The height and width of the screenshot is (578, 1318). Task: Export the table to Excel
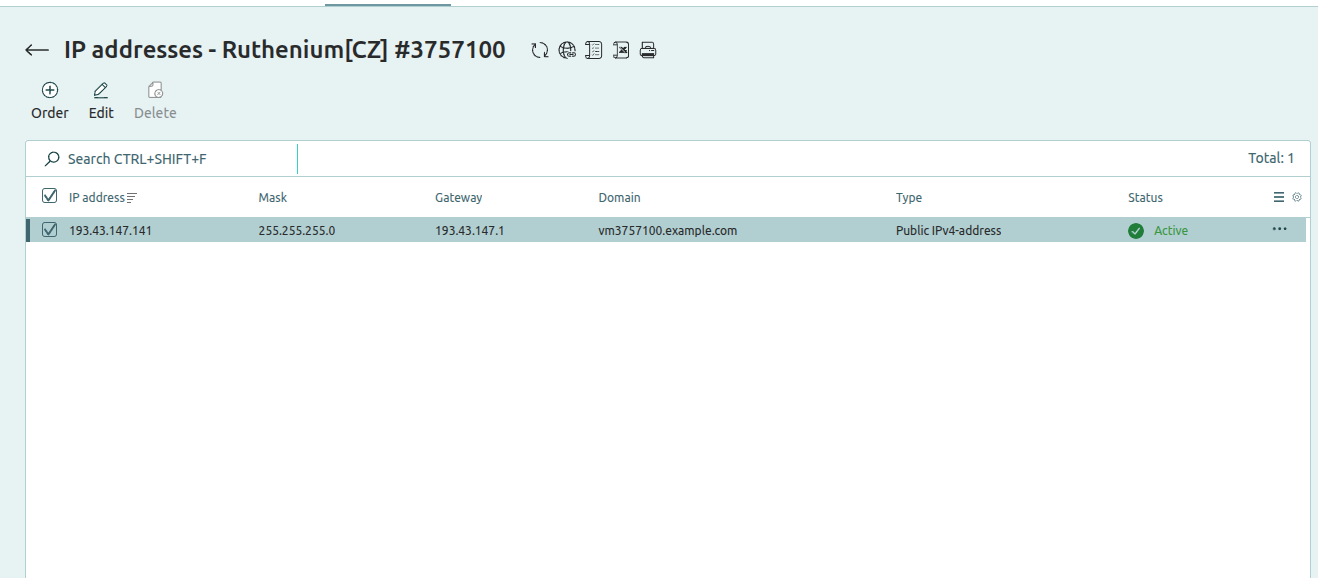click(x=621, y=50)
